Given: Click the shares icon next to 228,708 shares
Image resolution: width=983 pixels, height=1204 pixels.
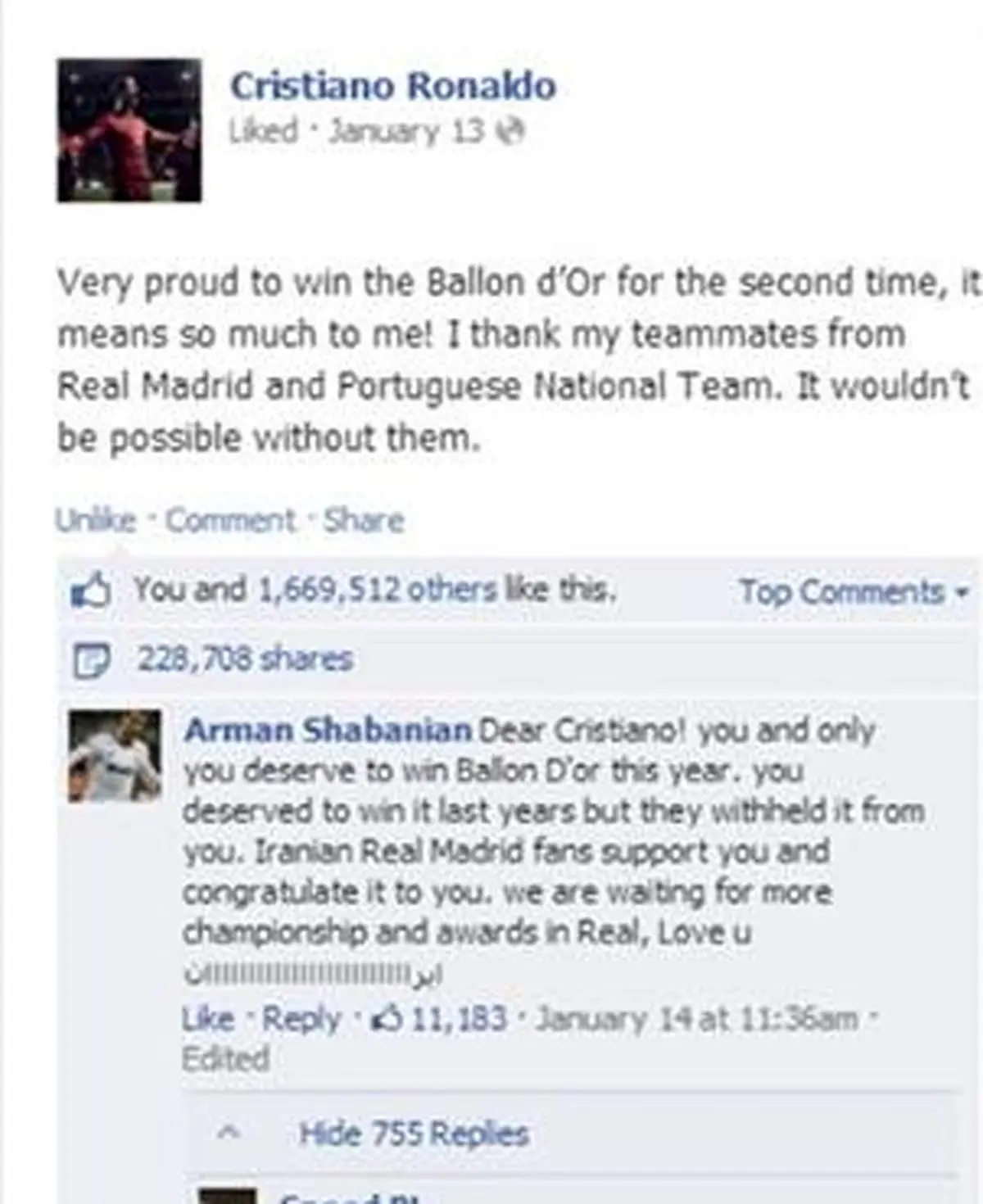Looking at the screenshot, I should point(88,660).
